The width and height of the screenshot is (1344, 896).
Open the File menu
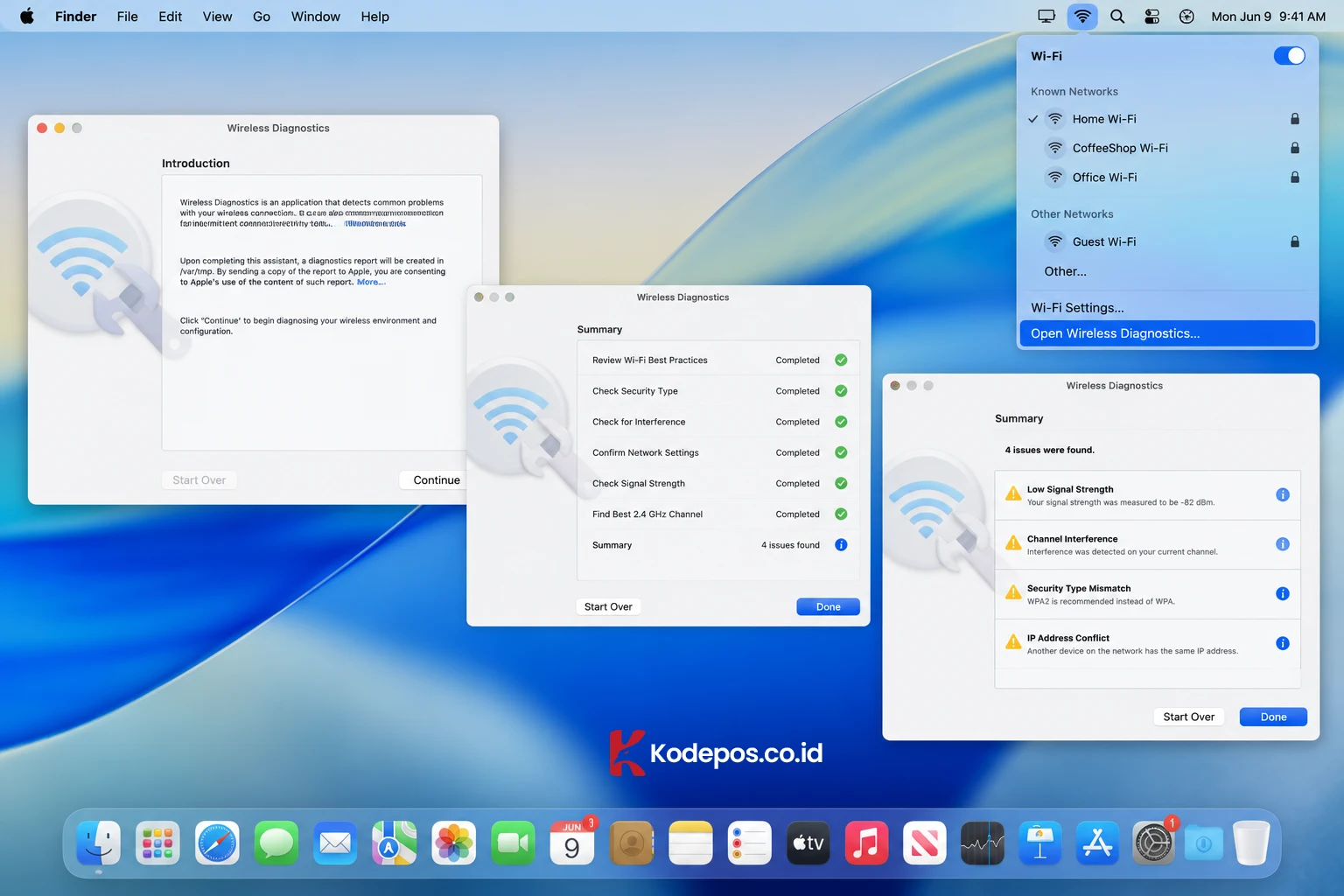point(128,17)
